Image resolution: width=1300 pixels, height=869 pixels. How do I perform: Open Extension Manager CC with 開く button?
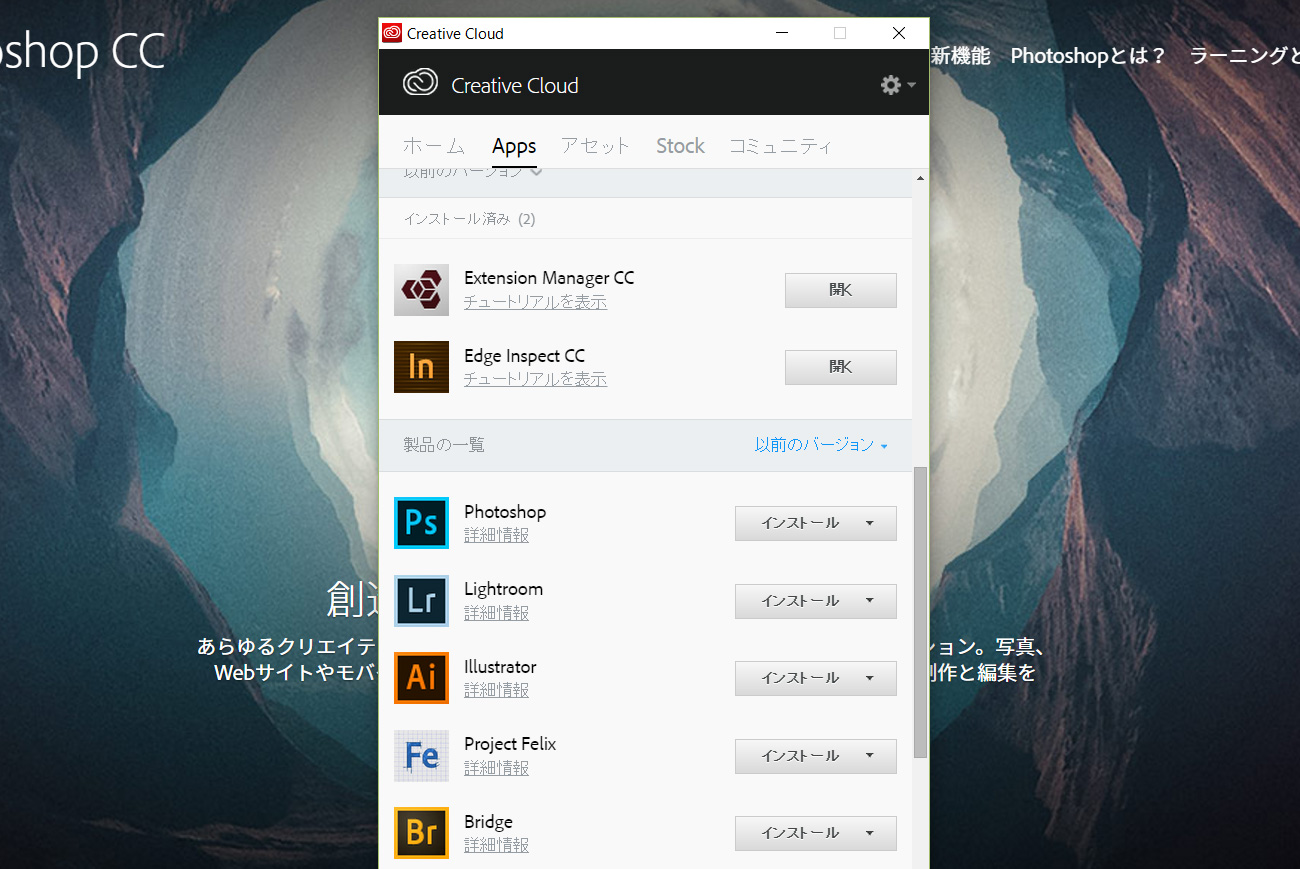(x=840, y=290)
